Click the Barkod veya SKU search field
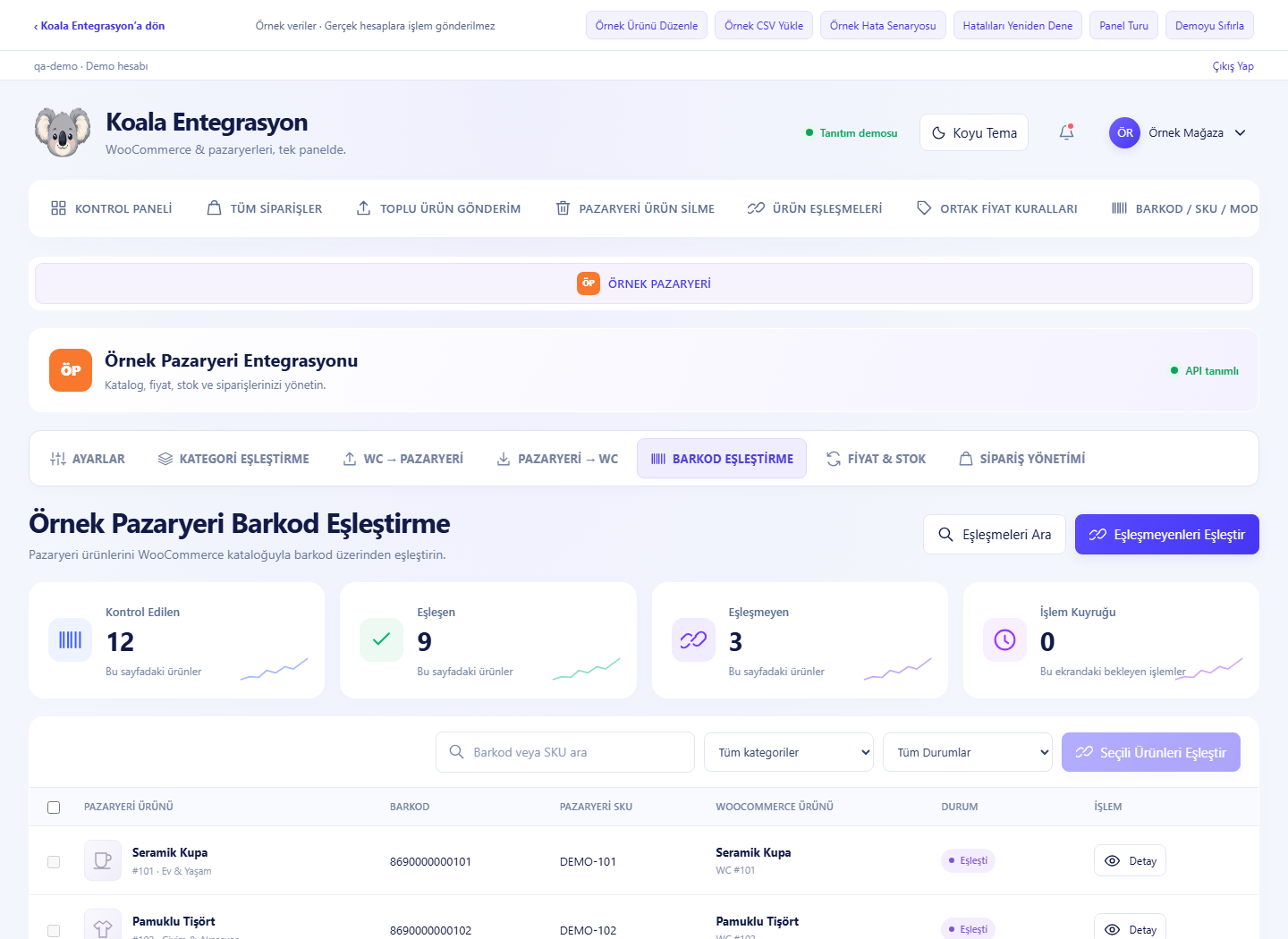Image resolution: width=1288 pixels, height=939 pixels. click(x=565, y=752)
